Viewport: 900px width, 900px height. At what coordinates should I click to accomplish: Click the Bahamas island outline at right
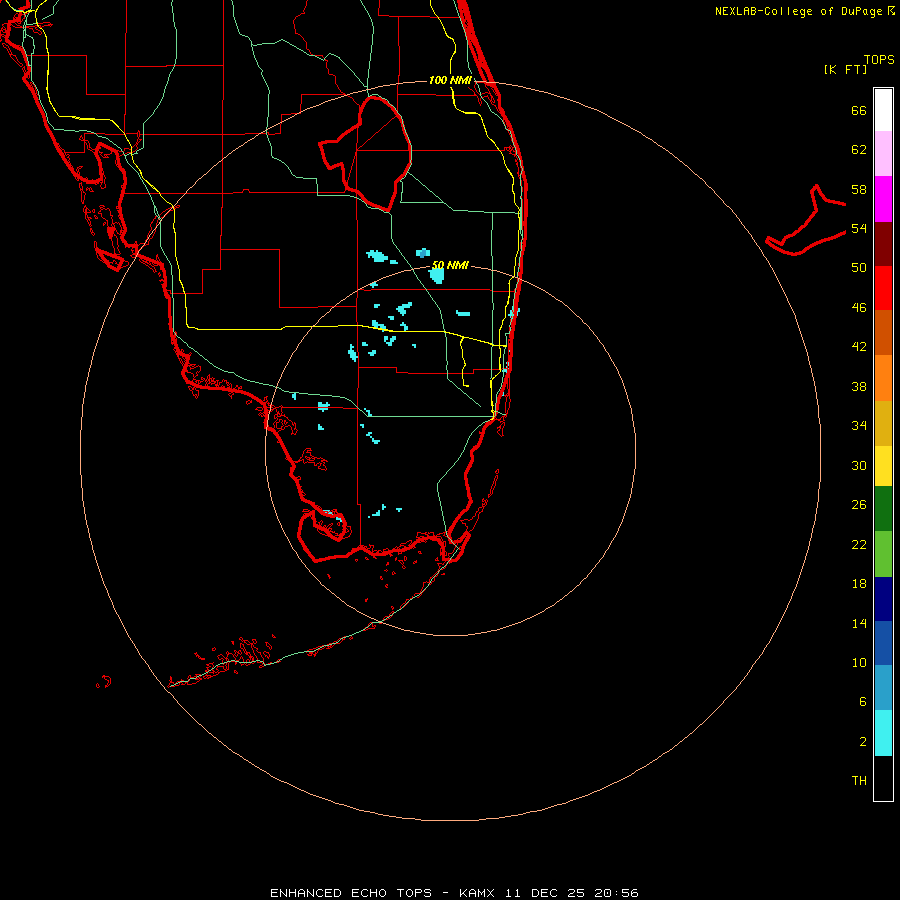(x=805, y=222)
